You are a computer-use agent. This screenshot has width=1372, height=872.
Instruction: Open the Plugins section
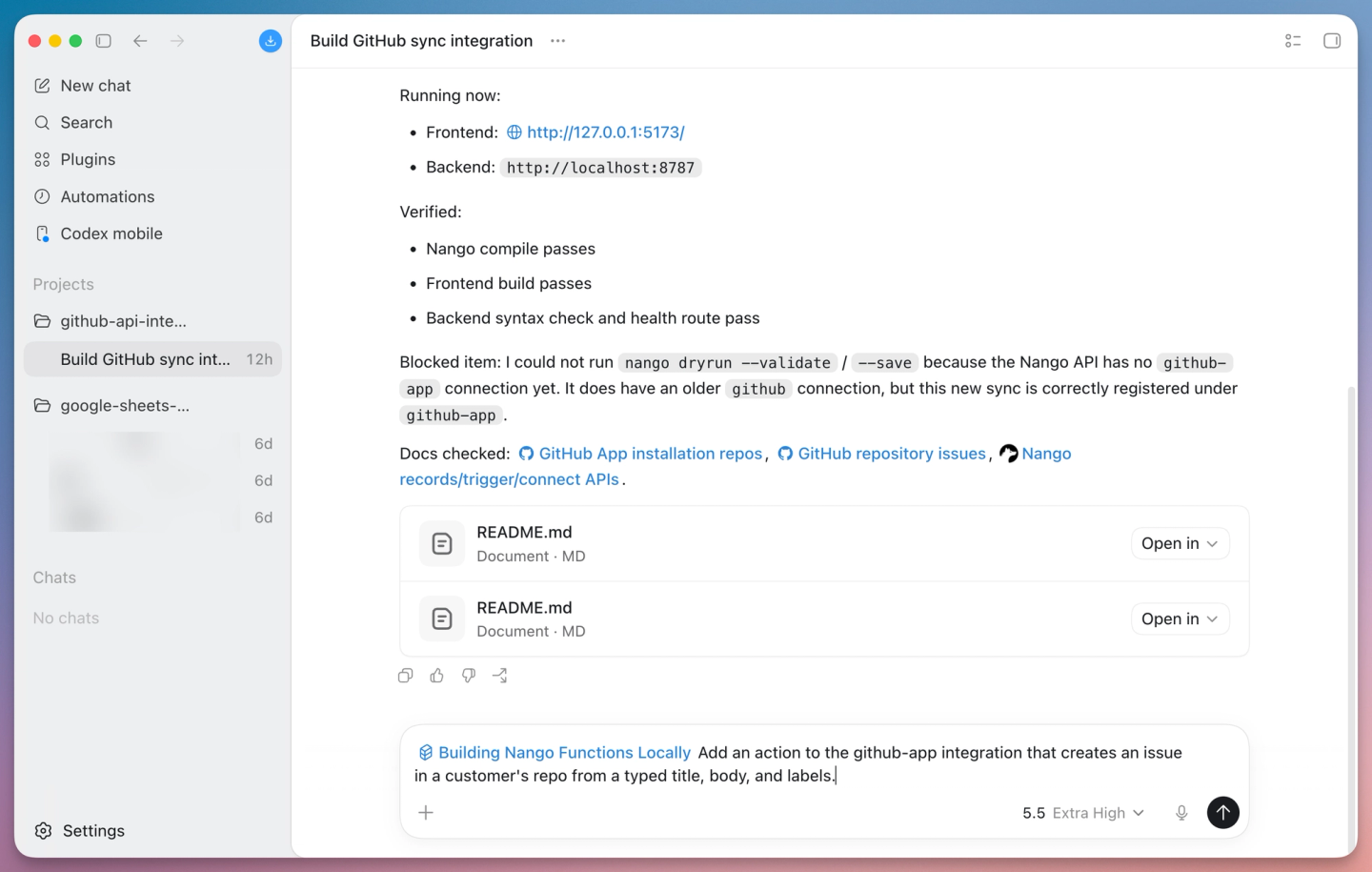click(152, 159)
